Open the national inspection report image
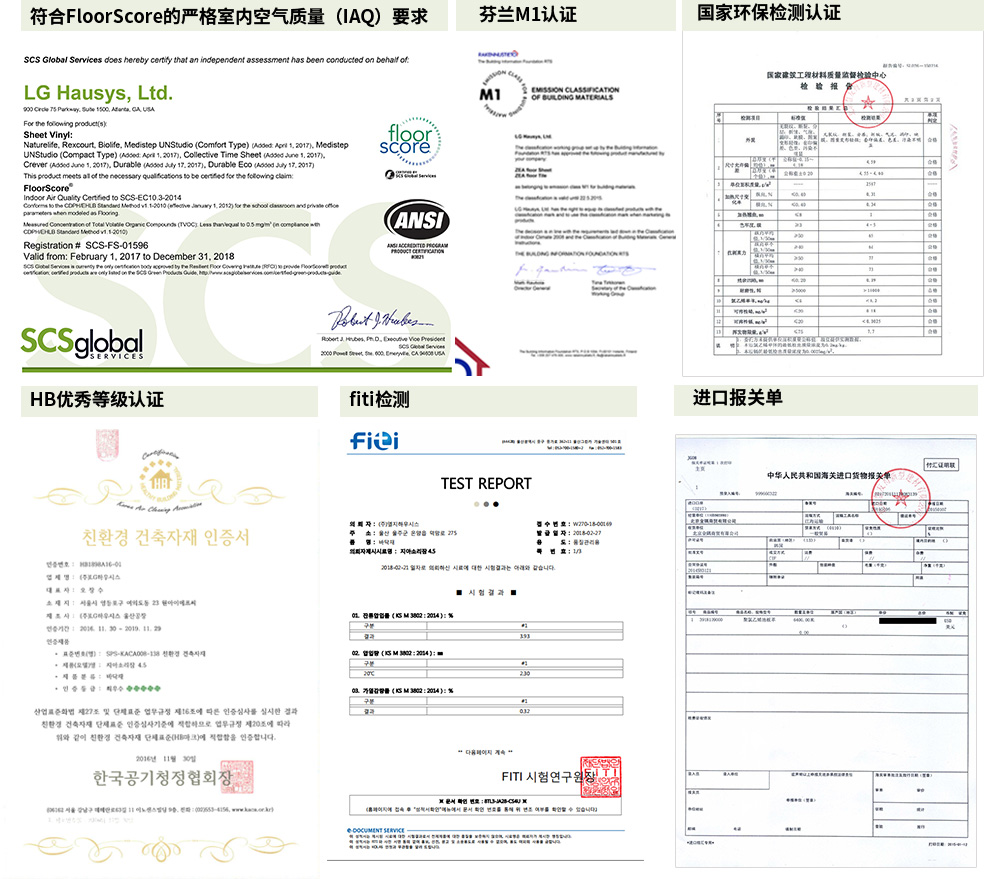This screenshot has width=990, height=879. pyautogui.click(x=832, y=204)
